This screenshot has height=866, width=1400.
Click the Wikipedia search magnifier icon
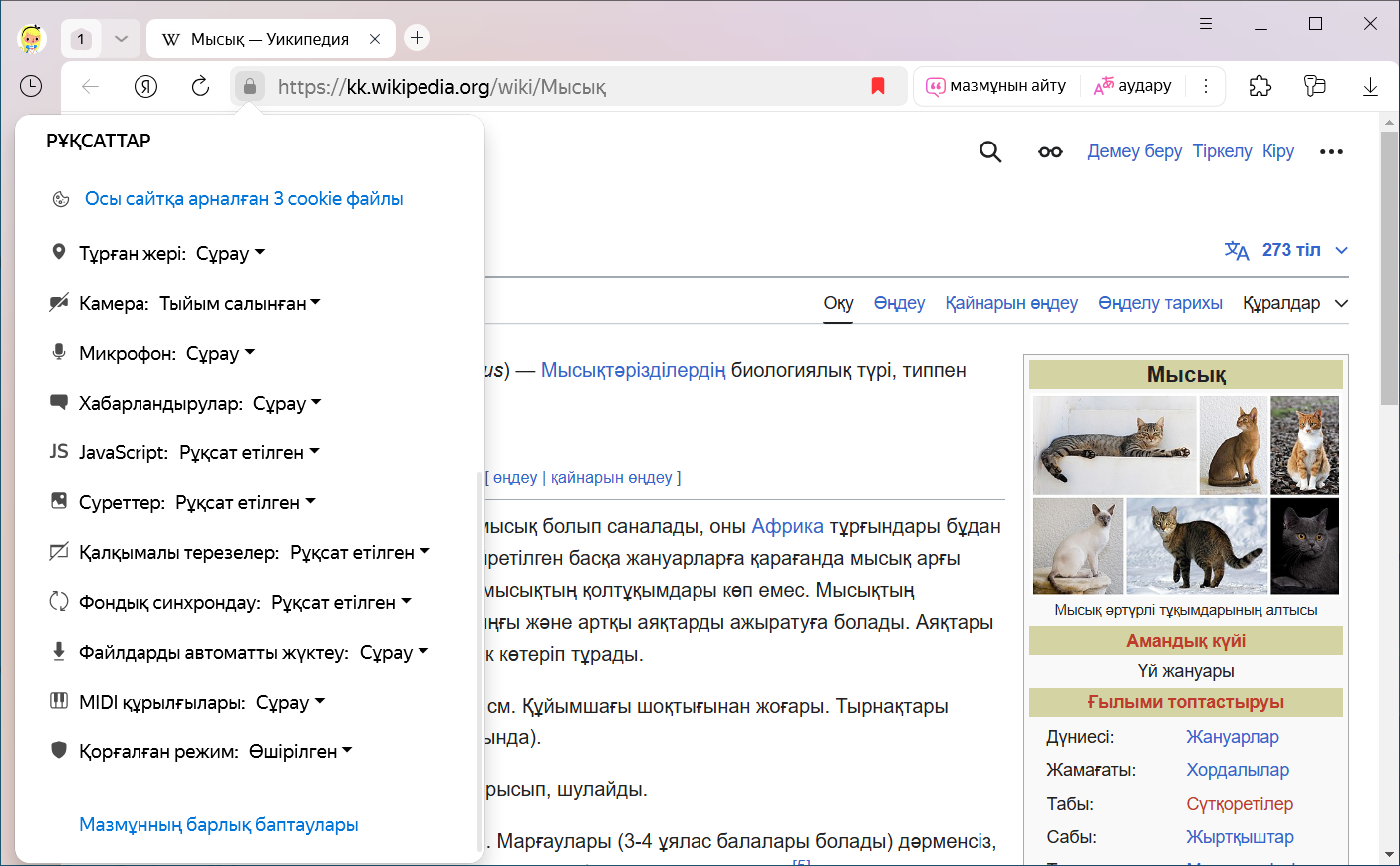pyautogui.click(x=989, y=151)
